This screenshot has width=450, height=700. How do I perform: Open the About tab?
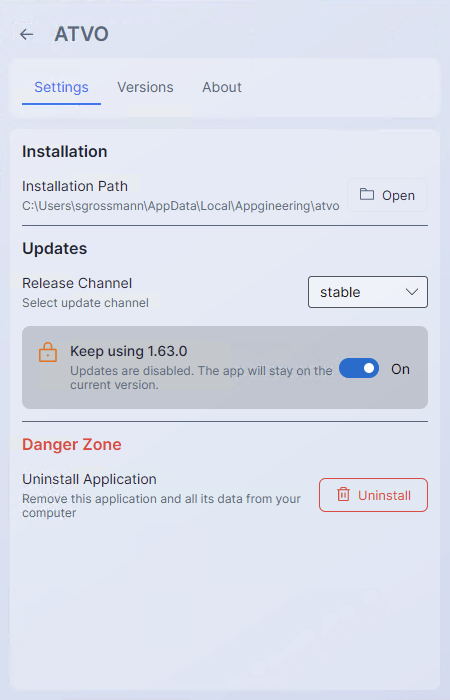pos(222,87)
